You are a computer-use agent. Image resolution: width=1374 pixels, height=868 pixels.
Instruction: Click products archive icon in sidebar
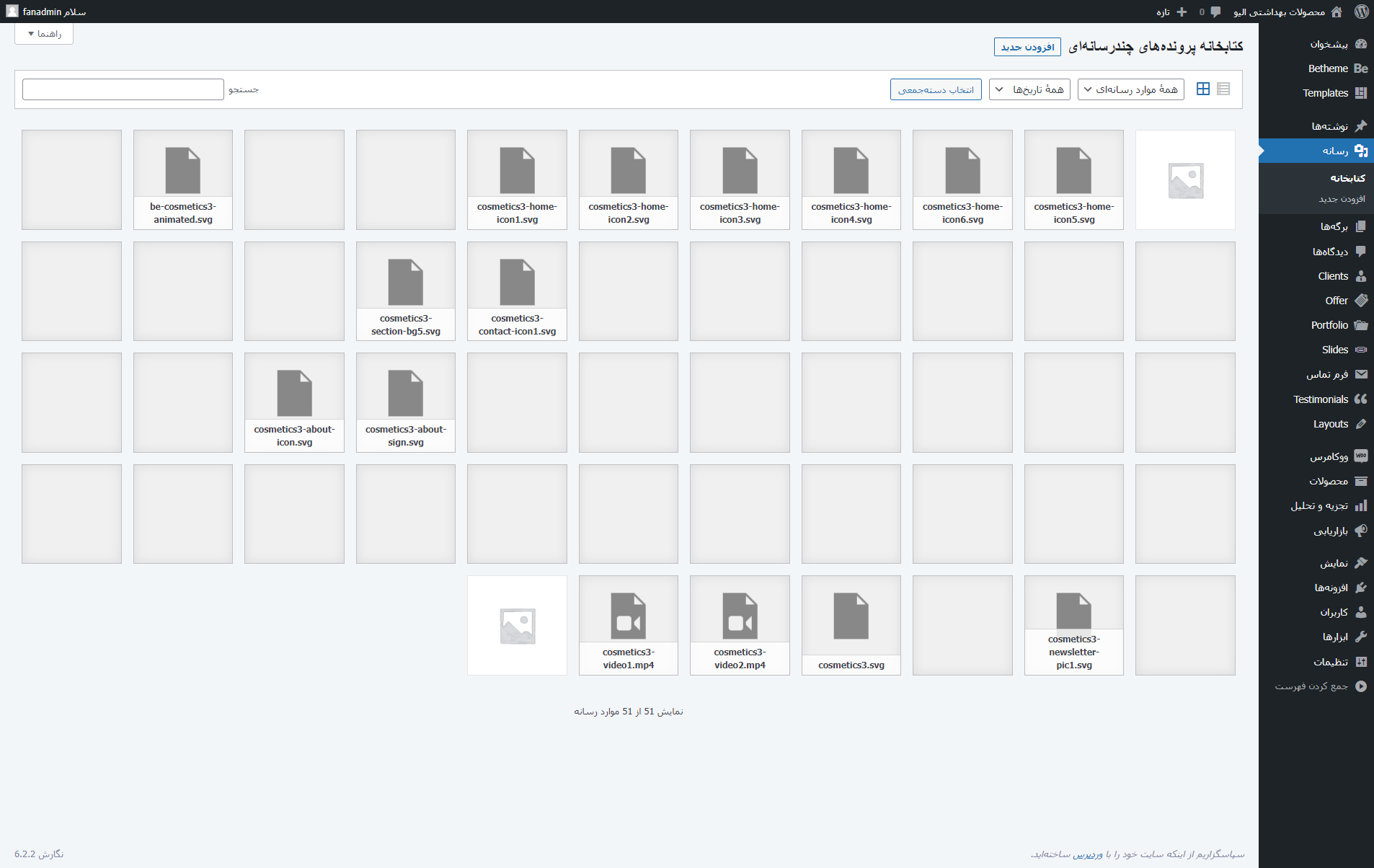(1361, 482)
